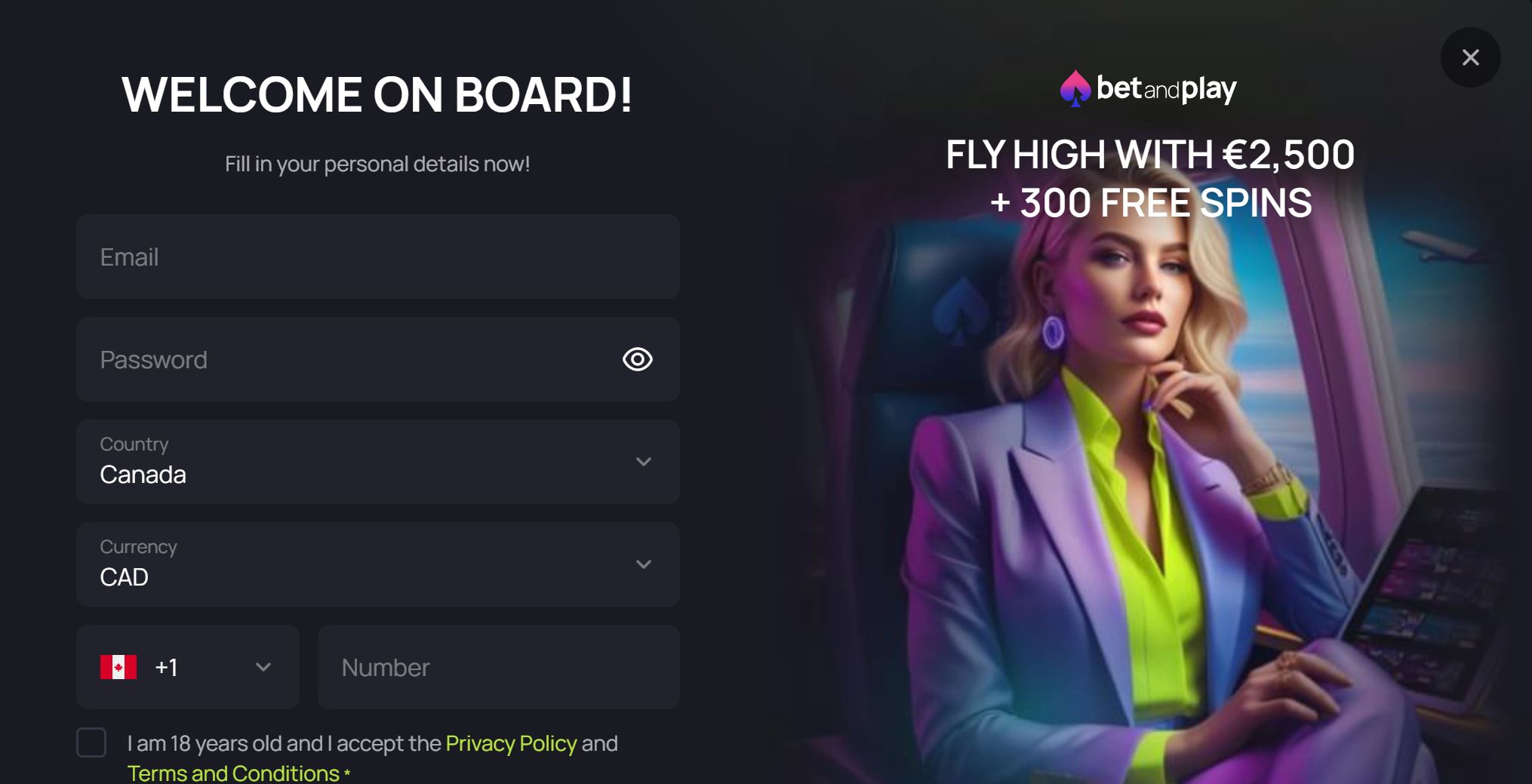The image size is (1532, 784).
Task: Click the chevron arrow in Country field
Action: 643,462
